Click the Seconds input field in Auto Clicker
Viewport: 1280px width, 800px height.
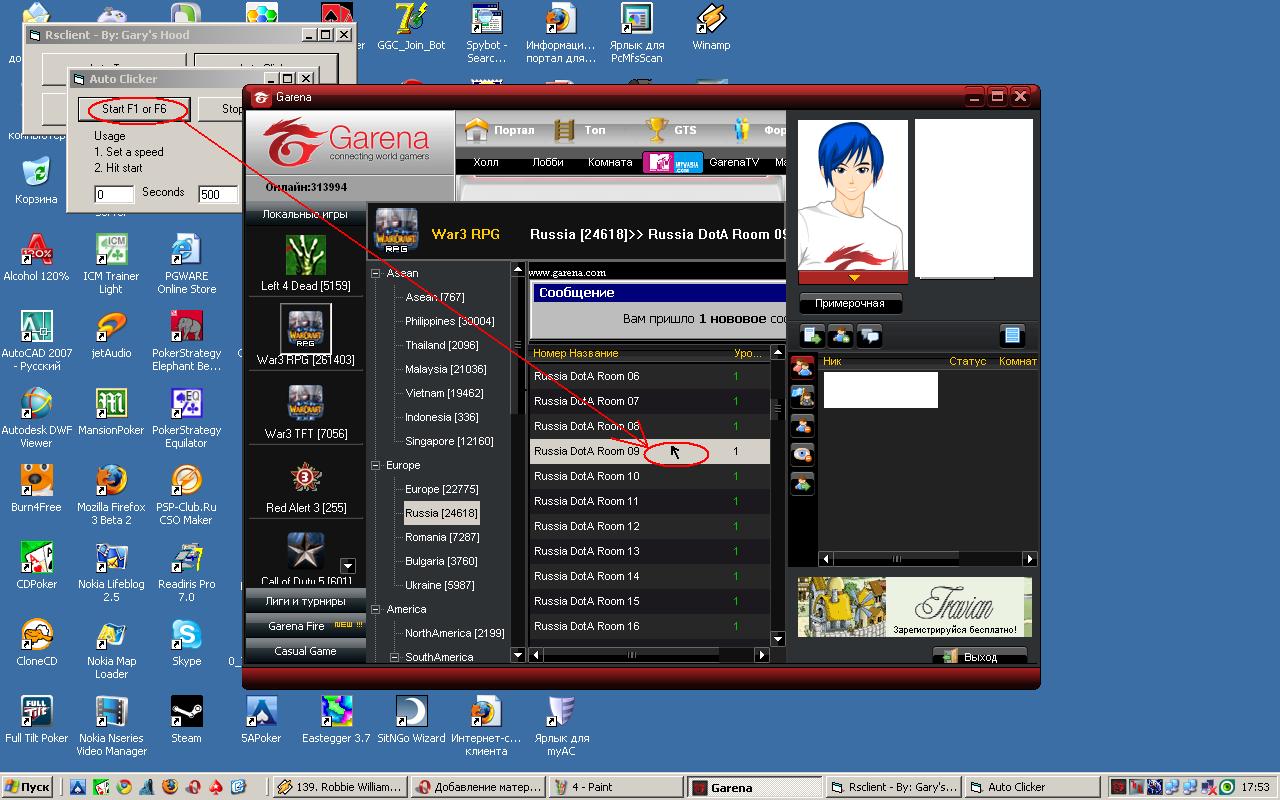114,194
